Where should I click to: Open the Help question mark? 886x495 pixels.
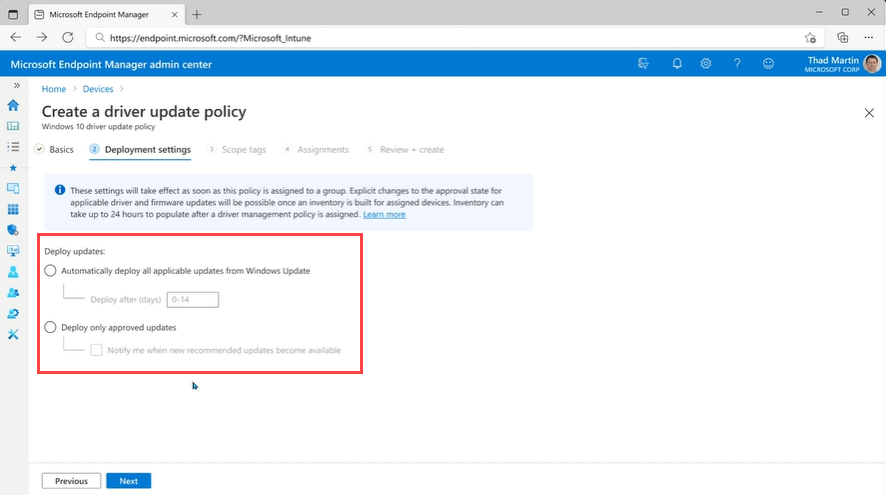coord(737,64)
